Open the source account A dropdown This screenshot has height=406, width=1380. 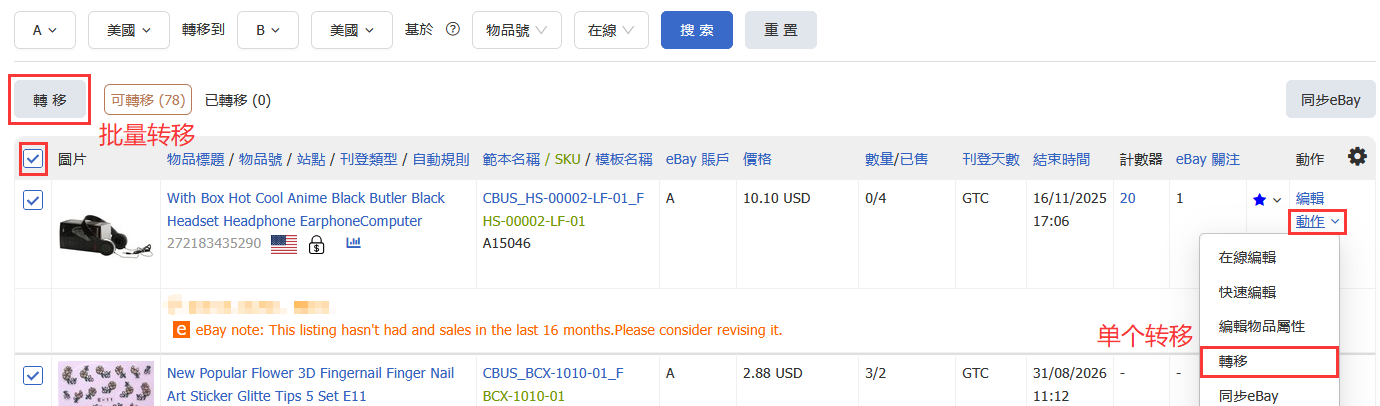tap(46, 30)
